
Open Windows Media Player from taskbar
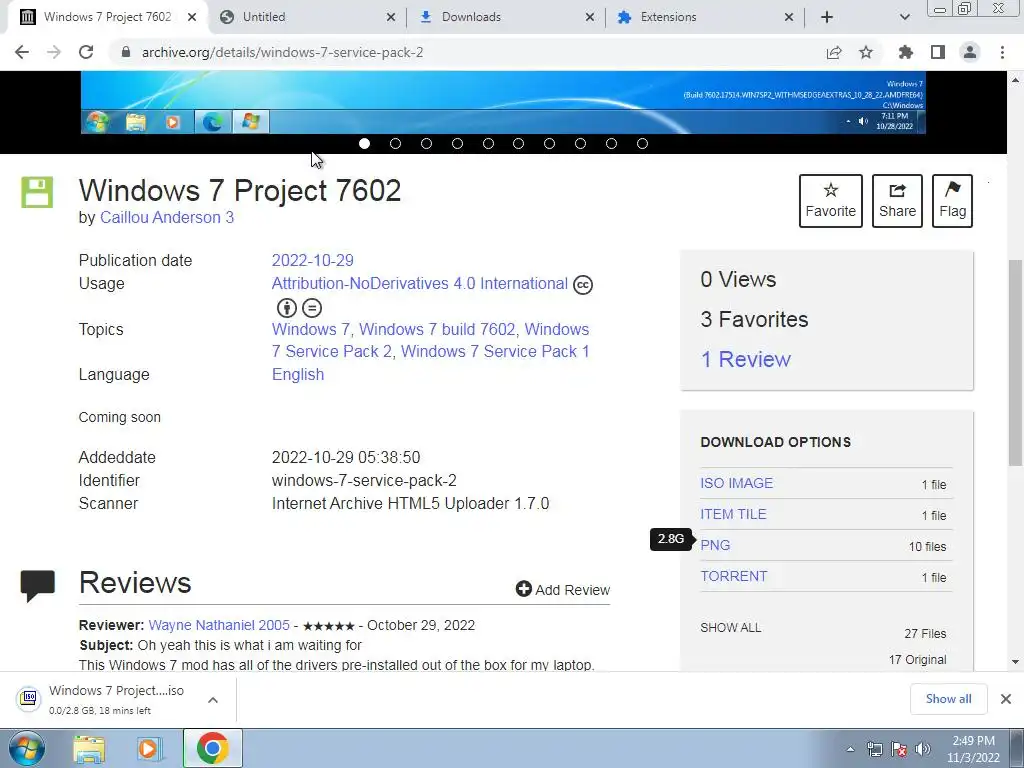tap(148, 748)
